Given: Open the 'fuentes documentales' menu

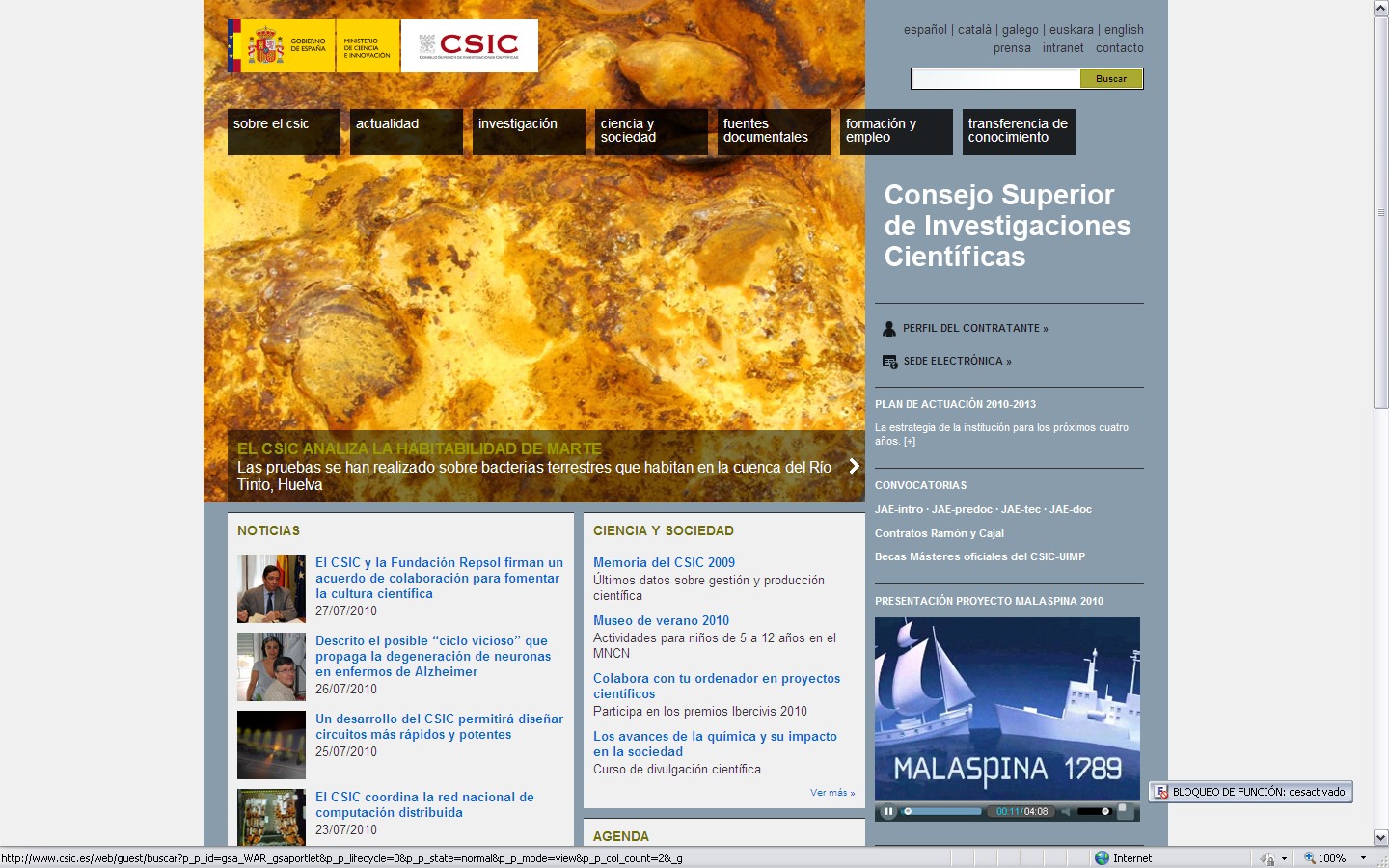Looking at the screenshot, I should click(774, 132).
